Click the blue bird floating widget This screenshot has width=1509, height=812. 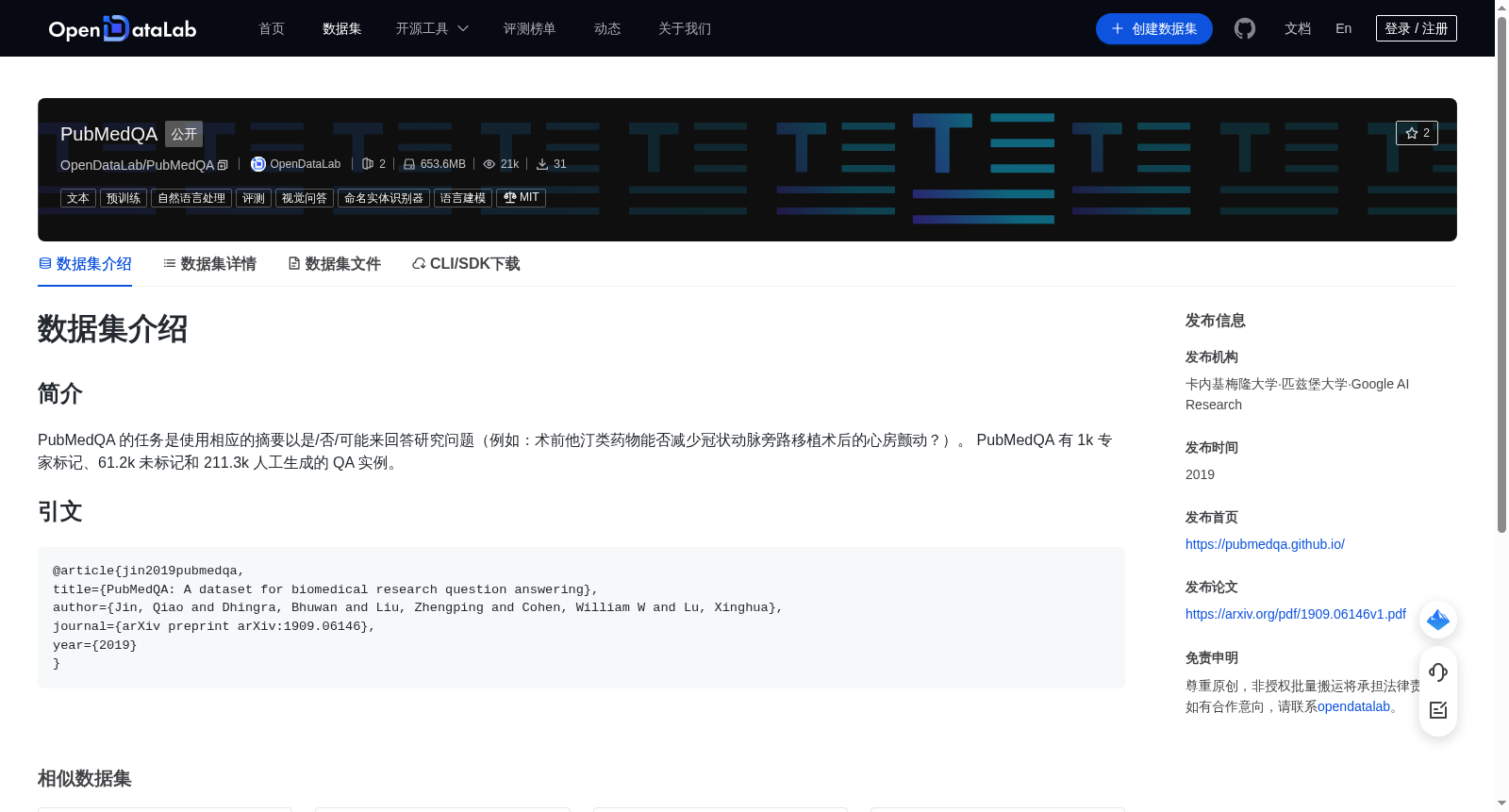point(1438,620)
